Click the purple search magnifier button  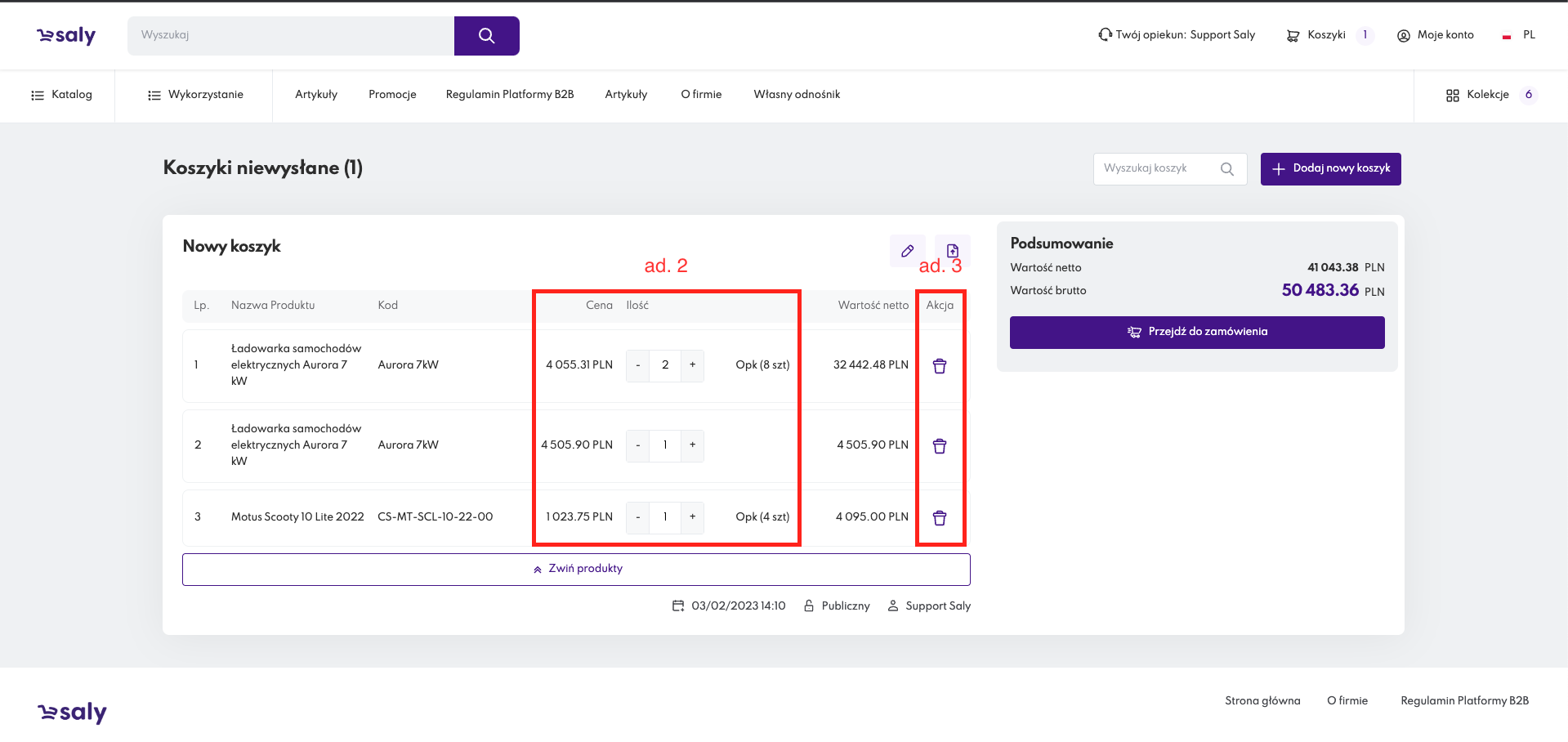[486, 36]
